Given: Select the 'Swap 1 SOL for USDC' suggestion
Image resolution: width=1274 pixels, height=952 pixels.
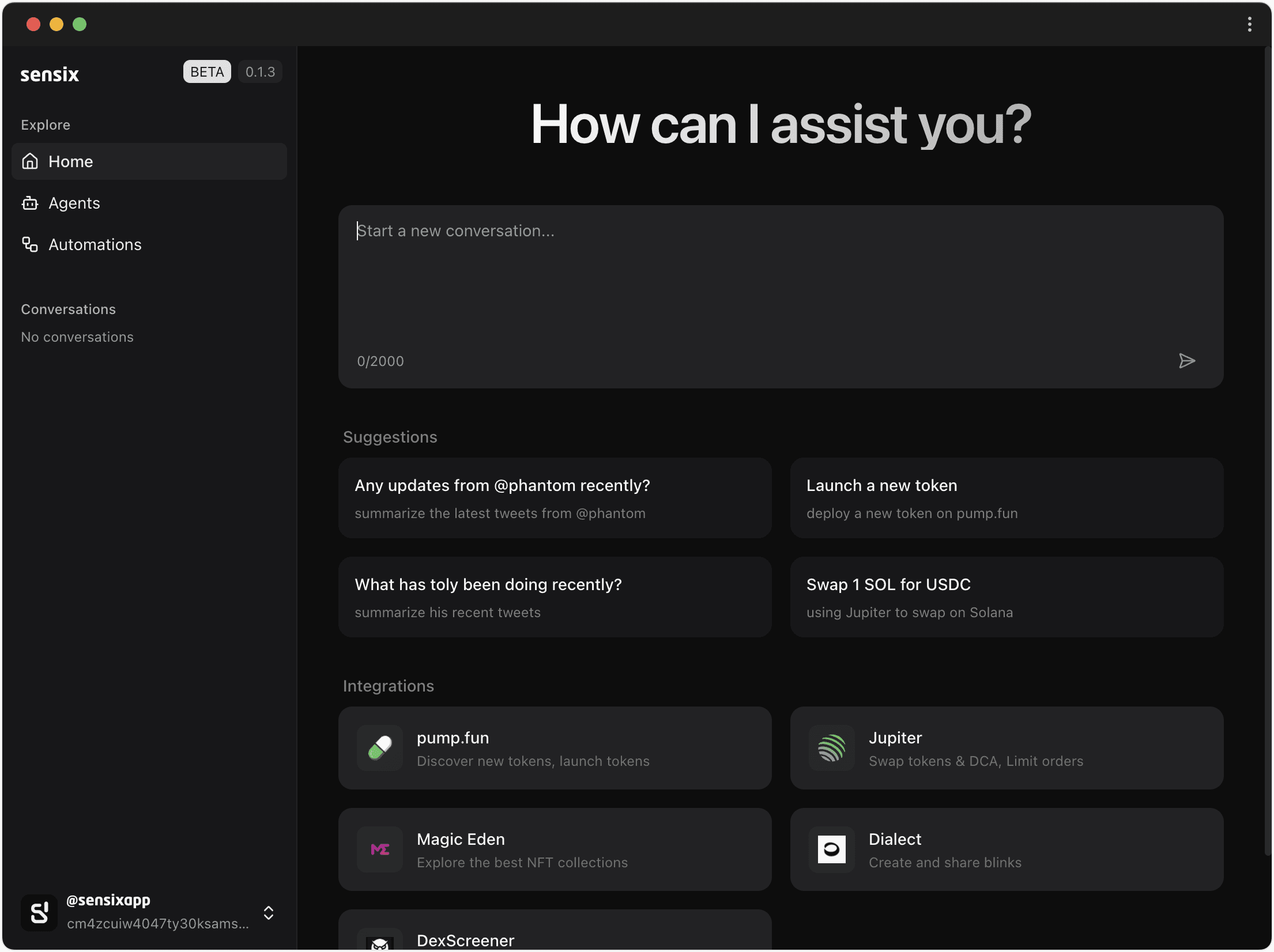Looking at the screenshot, I should [x=1007, y=597].
